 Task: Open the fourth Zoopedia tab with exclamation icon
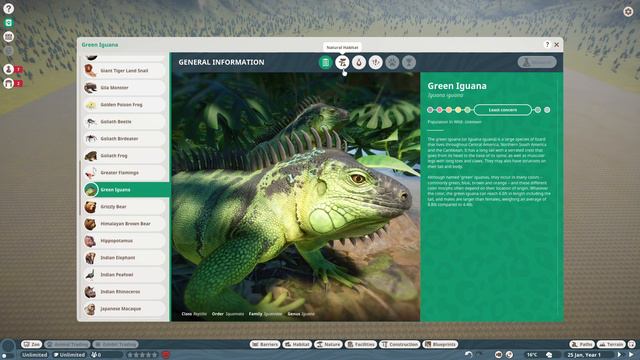click(376, 62)
